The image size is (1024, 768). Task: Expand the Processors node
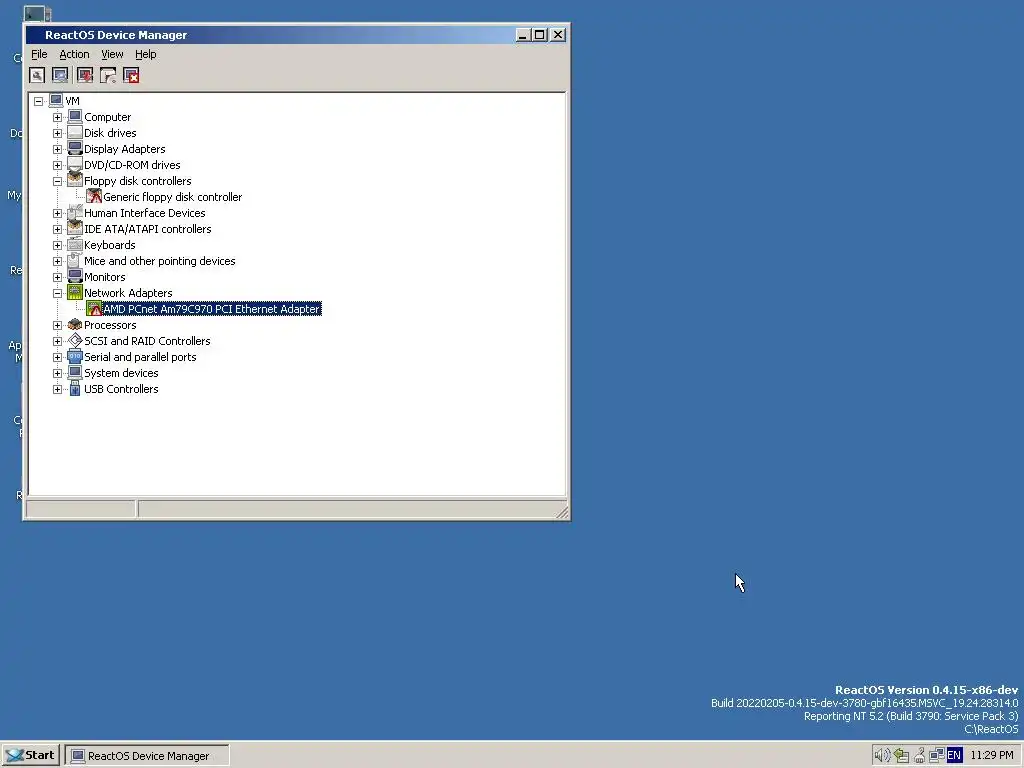57,325
